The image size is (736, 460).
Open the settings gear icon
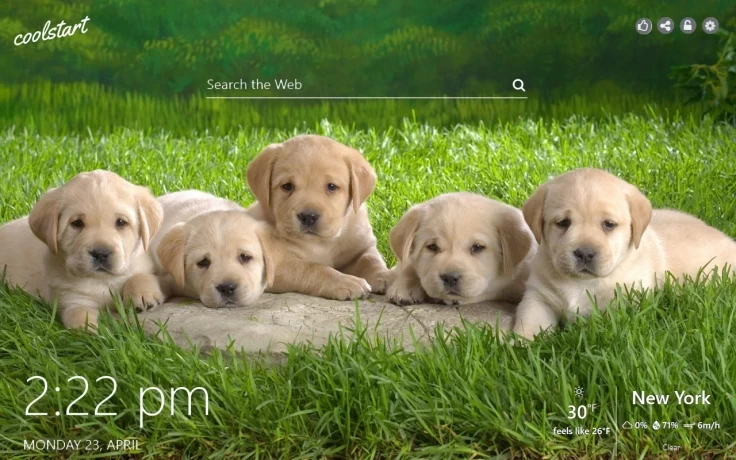(710, 26)
